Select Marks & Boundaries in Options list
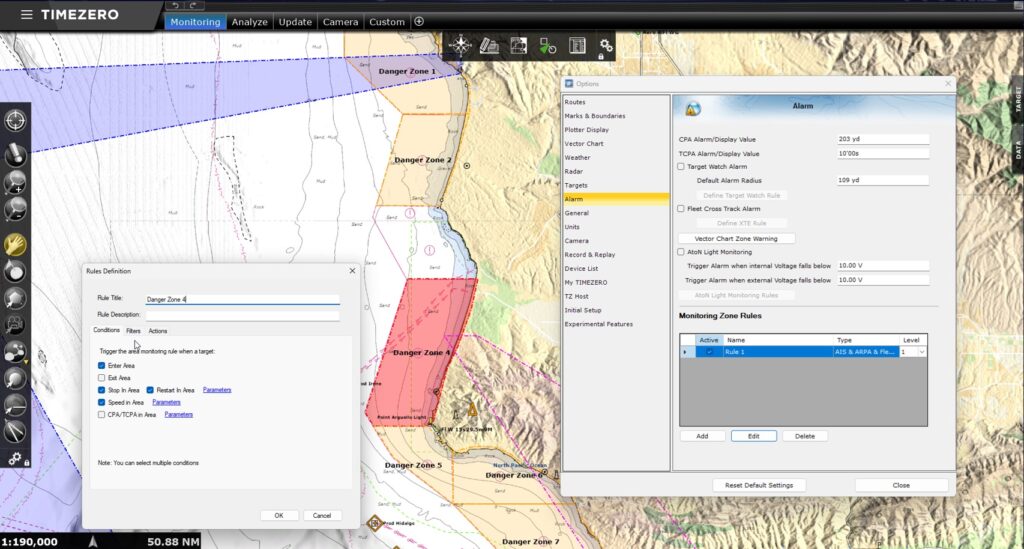Image resolution: width=1024 pixels, height=549 pixels. pyautogui.click(x=595, y=116)
